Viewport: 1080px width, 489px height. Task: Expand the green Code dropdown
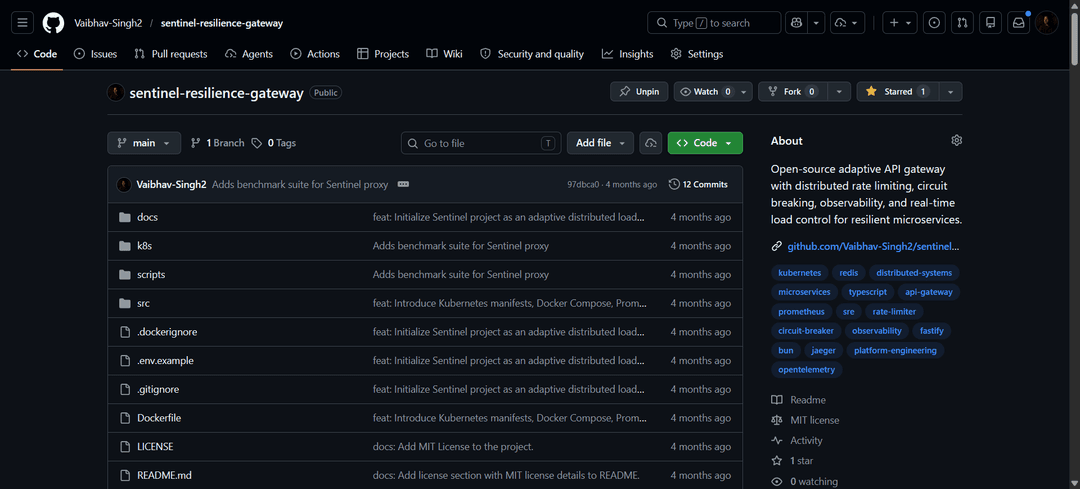pyautogui.click(x=705, y=143)
